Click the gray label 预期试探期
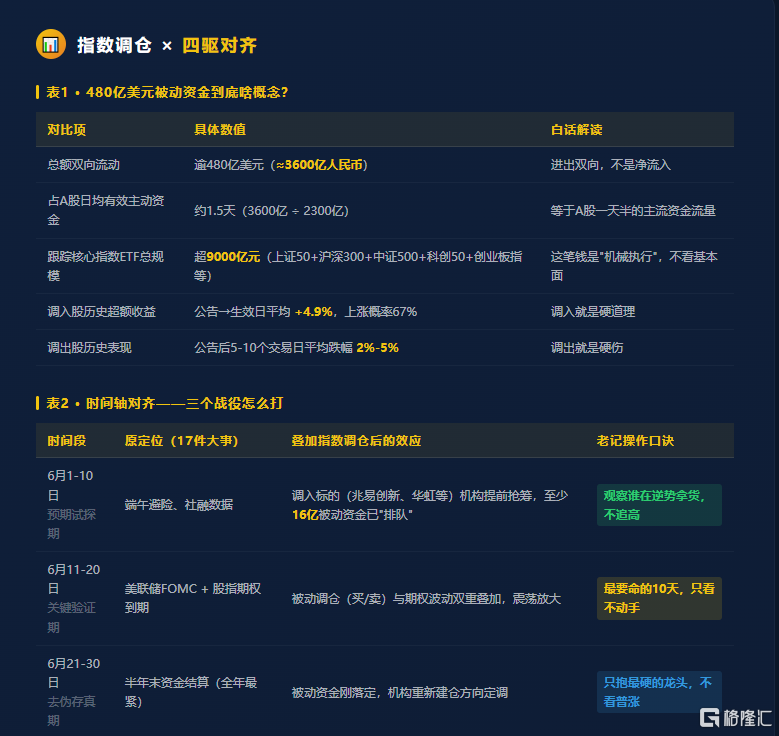Image resolution: width=779 pixels, height=736 pixels. coord(72,524)
